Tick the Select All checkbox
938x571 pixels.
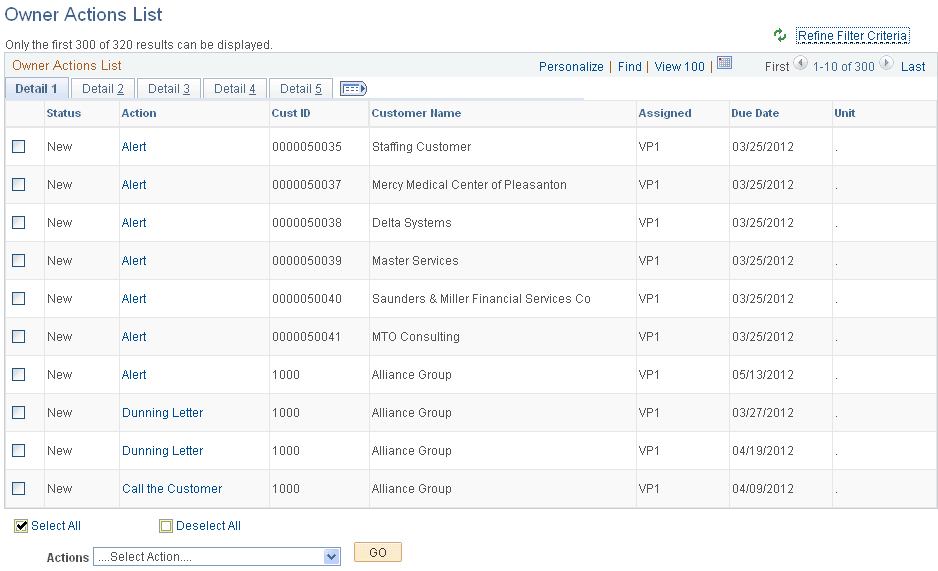coord(21,526)
